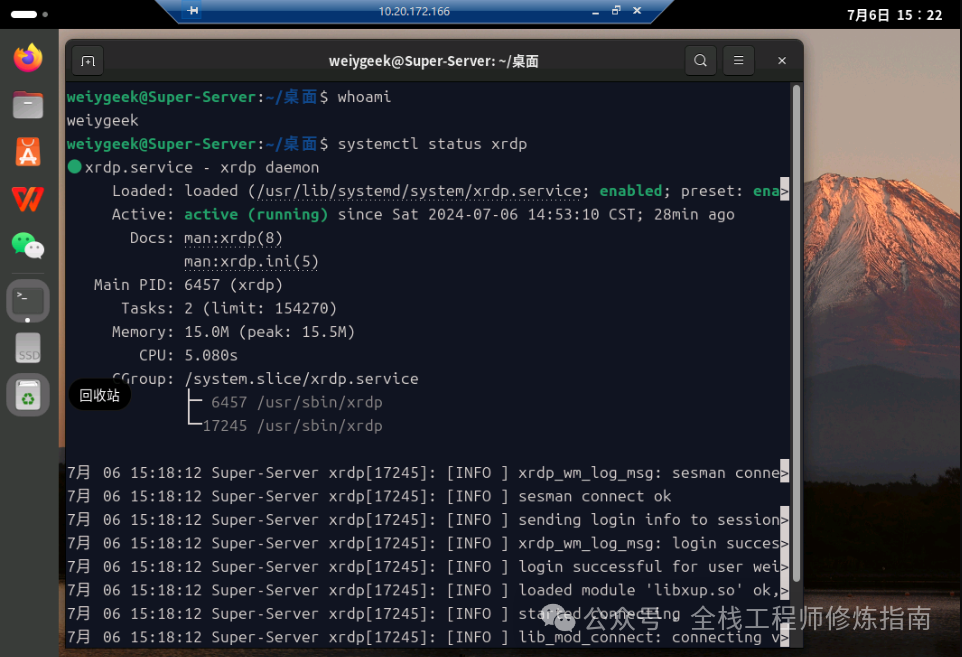Launch the Ubuntu Software store icon

(28, 151)
